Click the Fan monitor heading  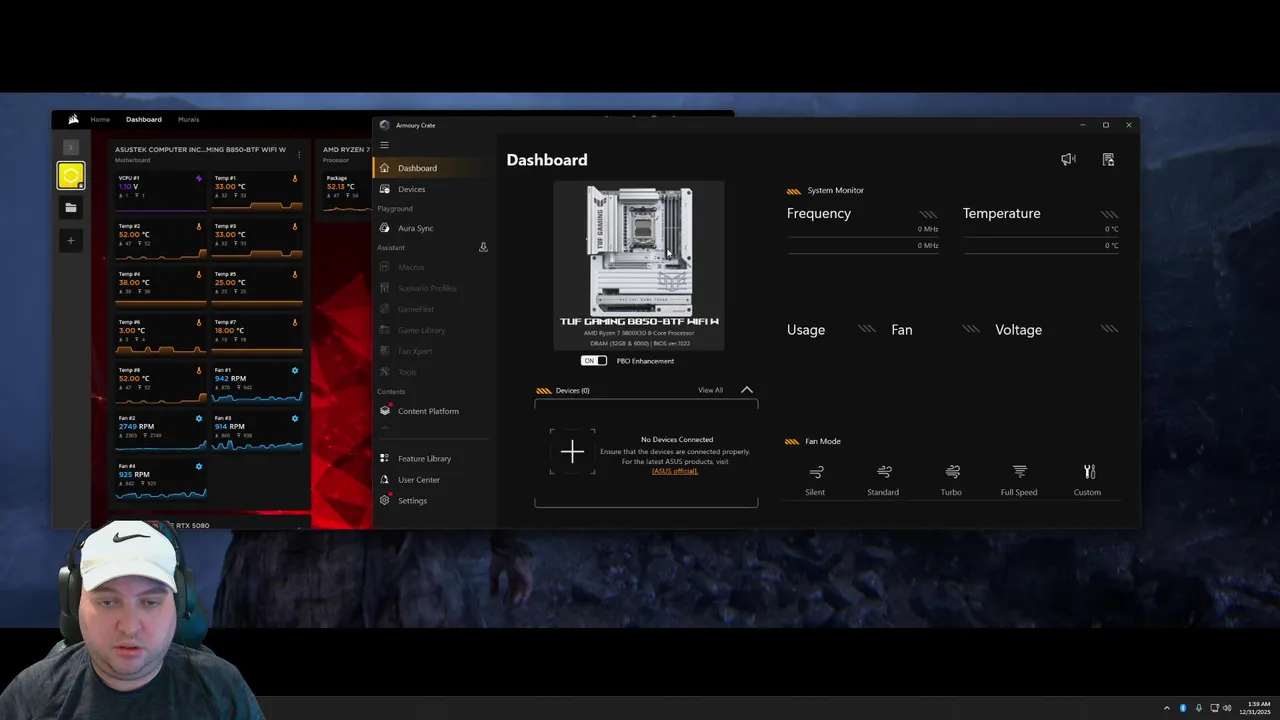tap(902, 330)
